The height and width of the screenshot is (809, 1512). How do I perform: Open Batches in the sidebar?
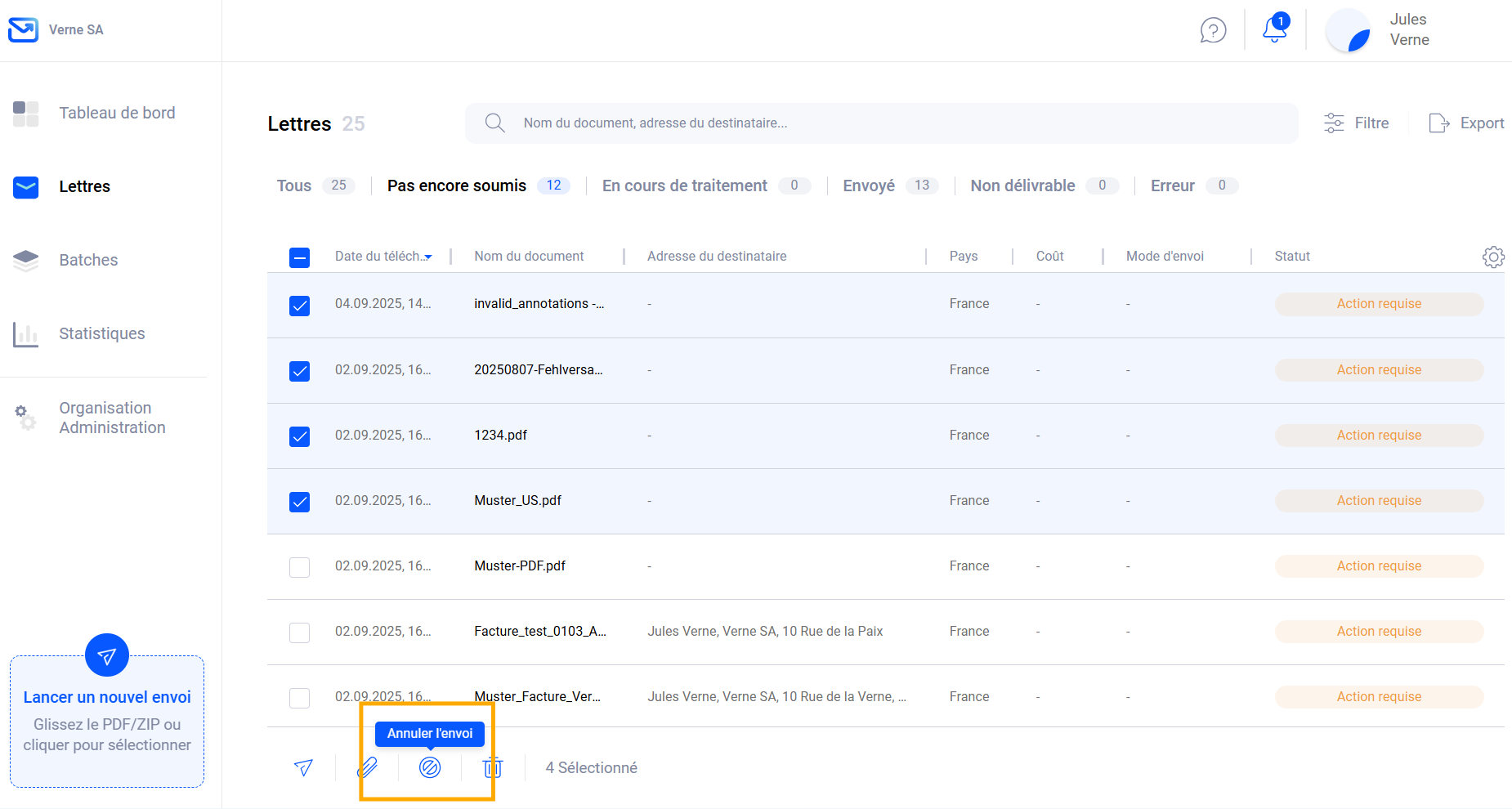pyautogui.click(x=88, y=260)
